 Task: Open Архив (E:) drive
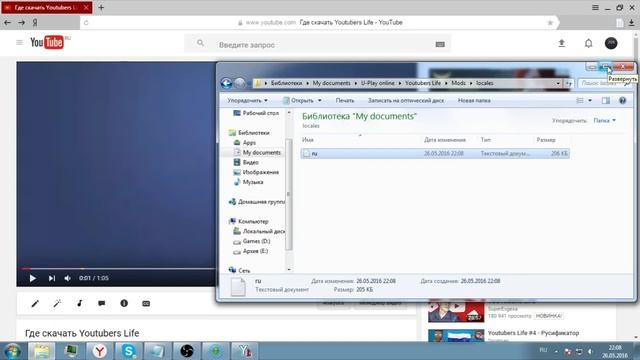pos(251,251)
